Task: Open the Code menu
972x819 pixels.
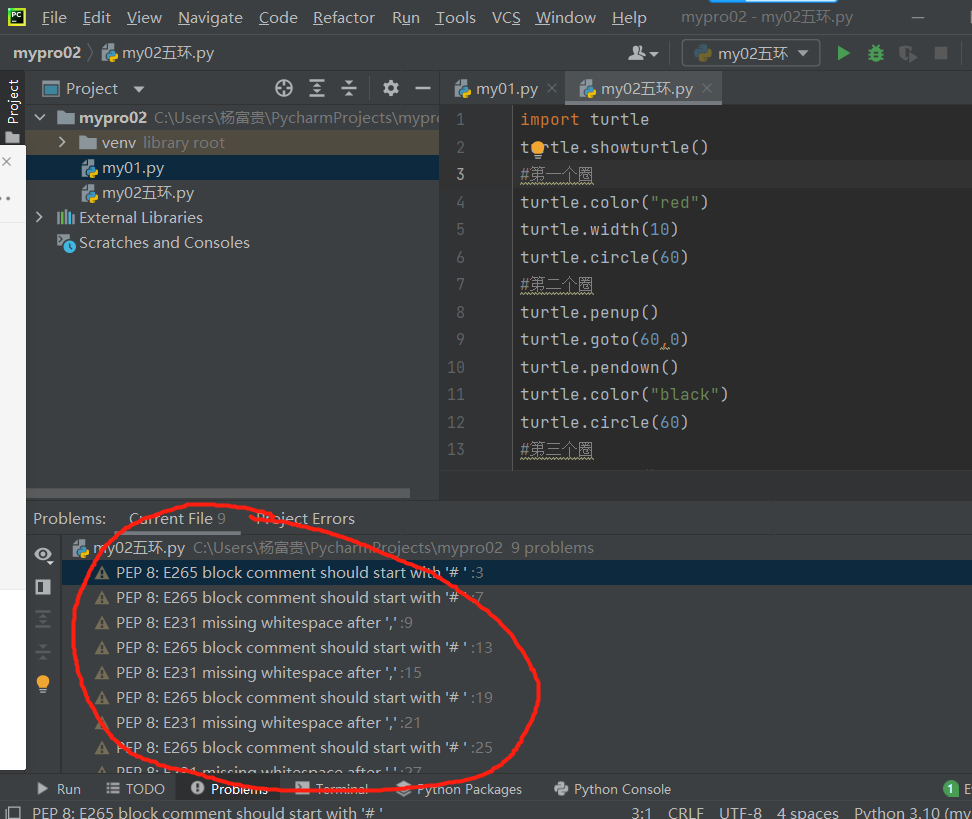Action: pyautogui.click(x=278, y=18)
